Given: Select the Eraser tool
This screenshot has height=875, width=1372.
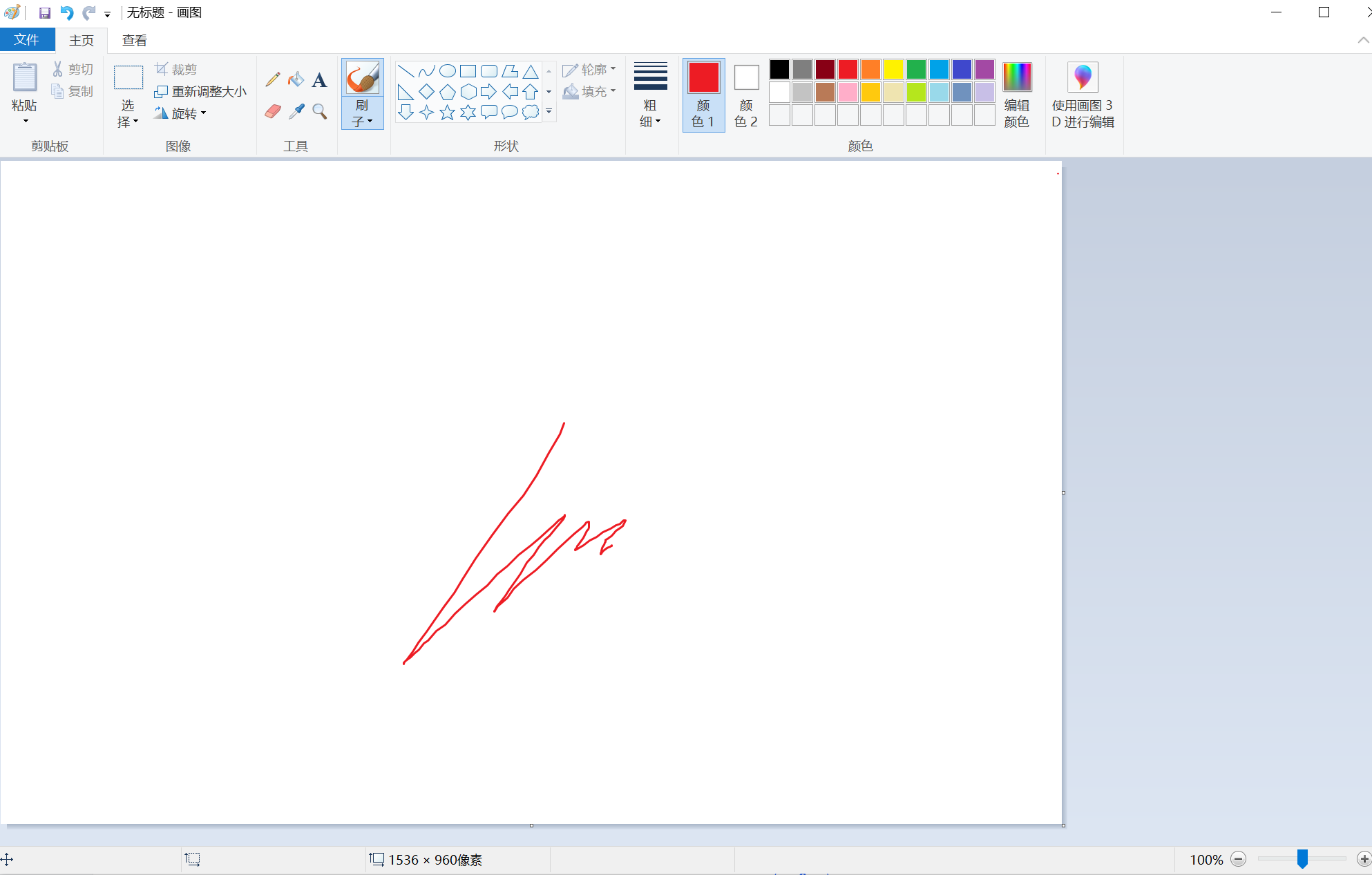Looking at the screenshot, I should [x=273, y=111].
